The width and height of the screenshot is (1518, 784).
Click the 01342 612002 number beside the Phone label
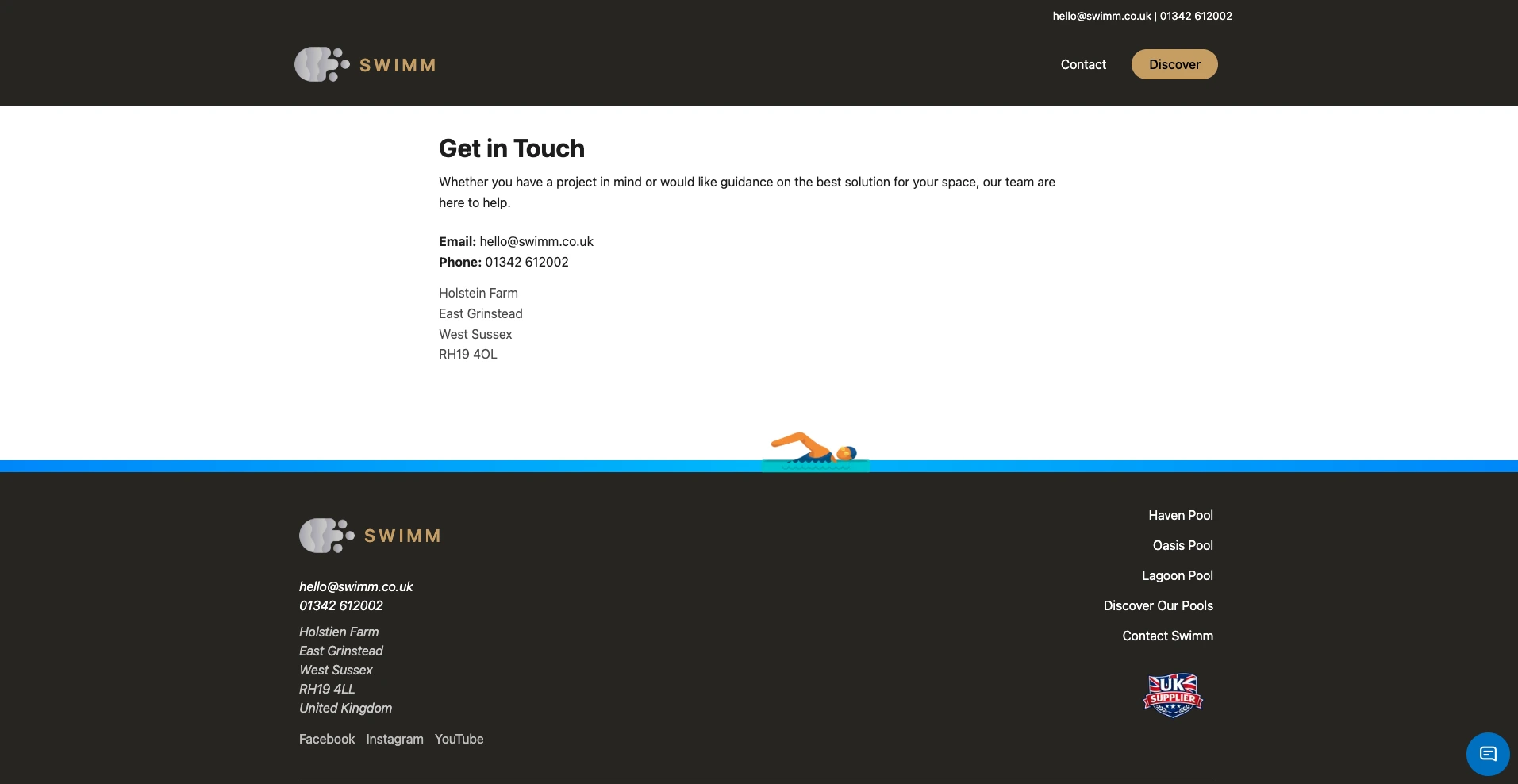[527, 262]
